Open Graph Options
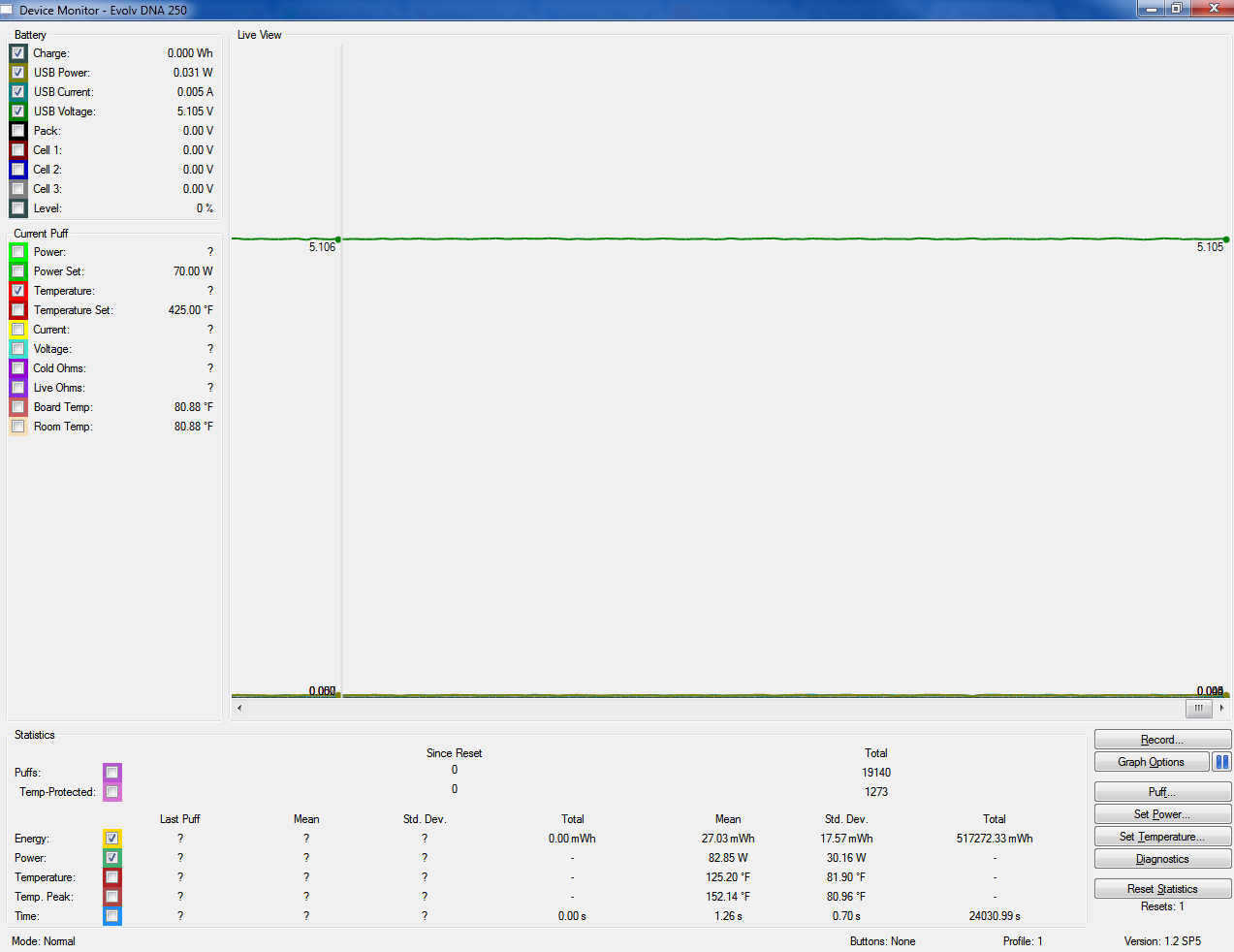This screenshot has height=952, width=1234. point(1151,762)
